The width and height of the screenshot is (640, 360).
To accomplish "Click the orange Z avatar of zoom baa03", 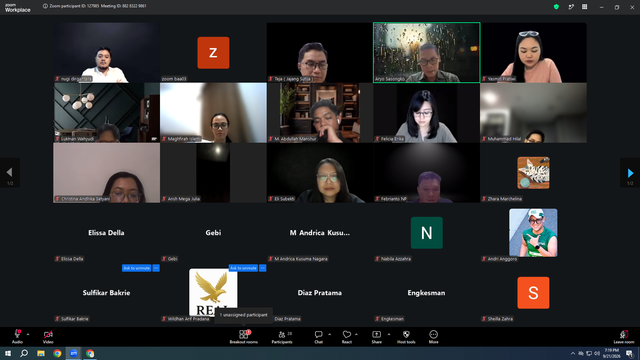I will tap(213, 53).
